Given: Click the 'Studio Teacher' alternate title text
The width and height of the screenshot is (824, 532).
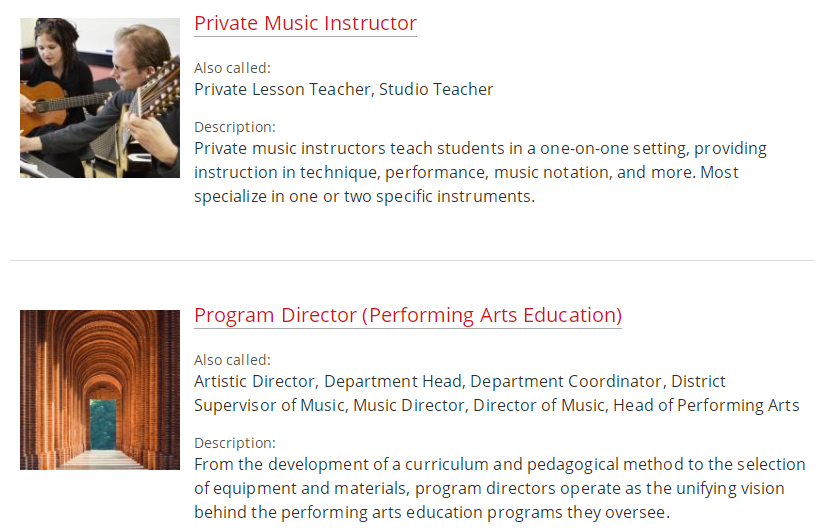Looking at the screenshot, I should [436, 89].
